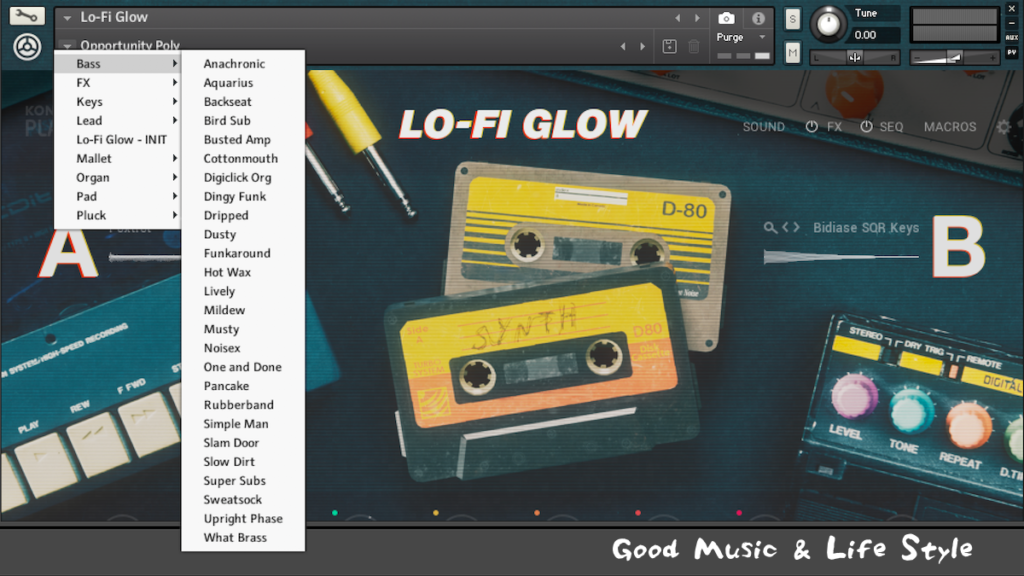
Task: Expand the Pad submenu
Action: (x=118, y=196)
